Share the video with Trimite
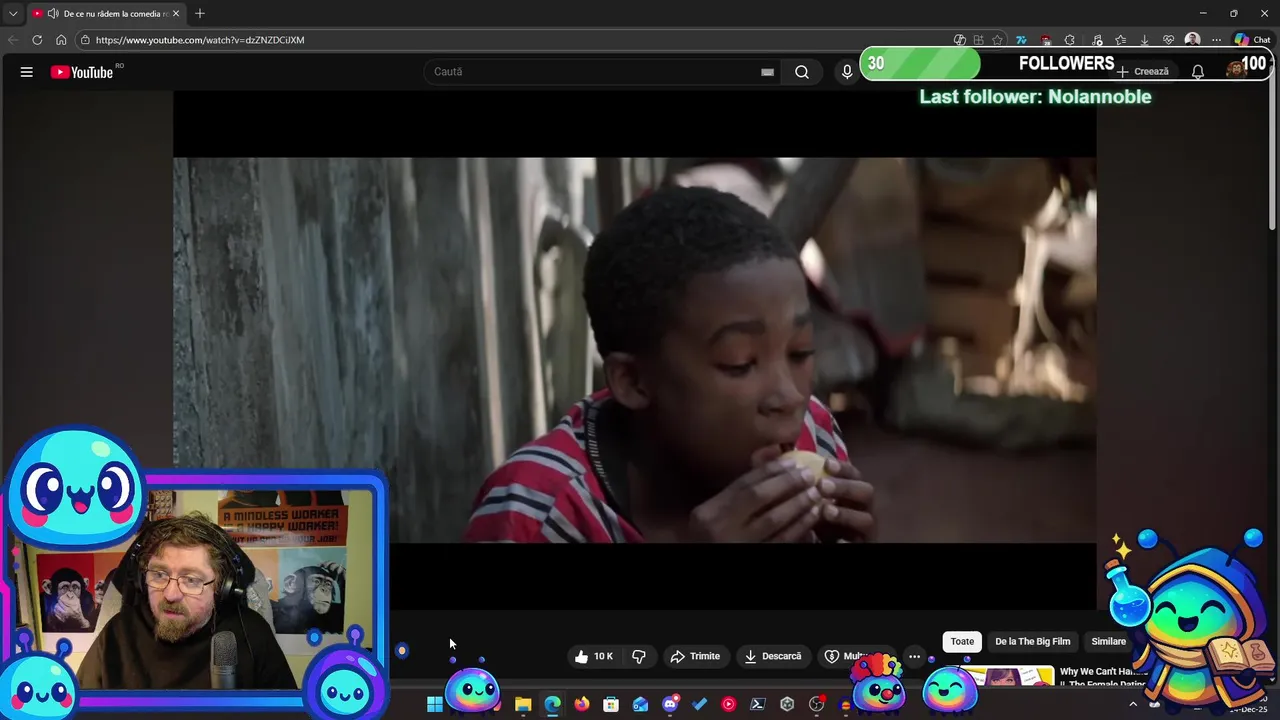1280x720 pixels. 695,656
